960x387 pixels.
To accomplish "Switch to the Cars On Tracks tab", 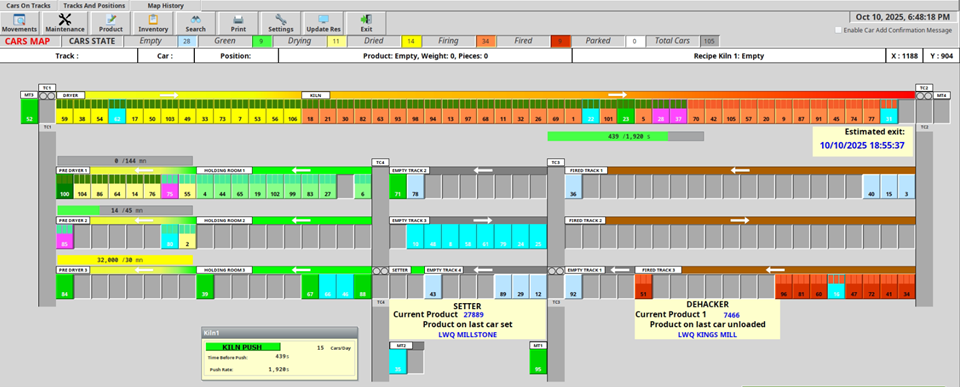I will click(28, 6).
